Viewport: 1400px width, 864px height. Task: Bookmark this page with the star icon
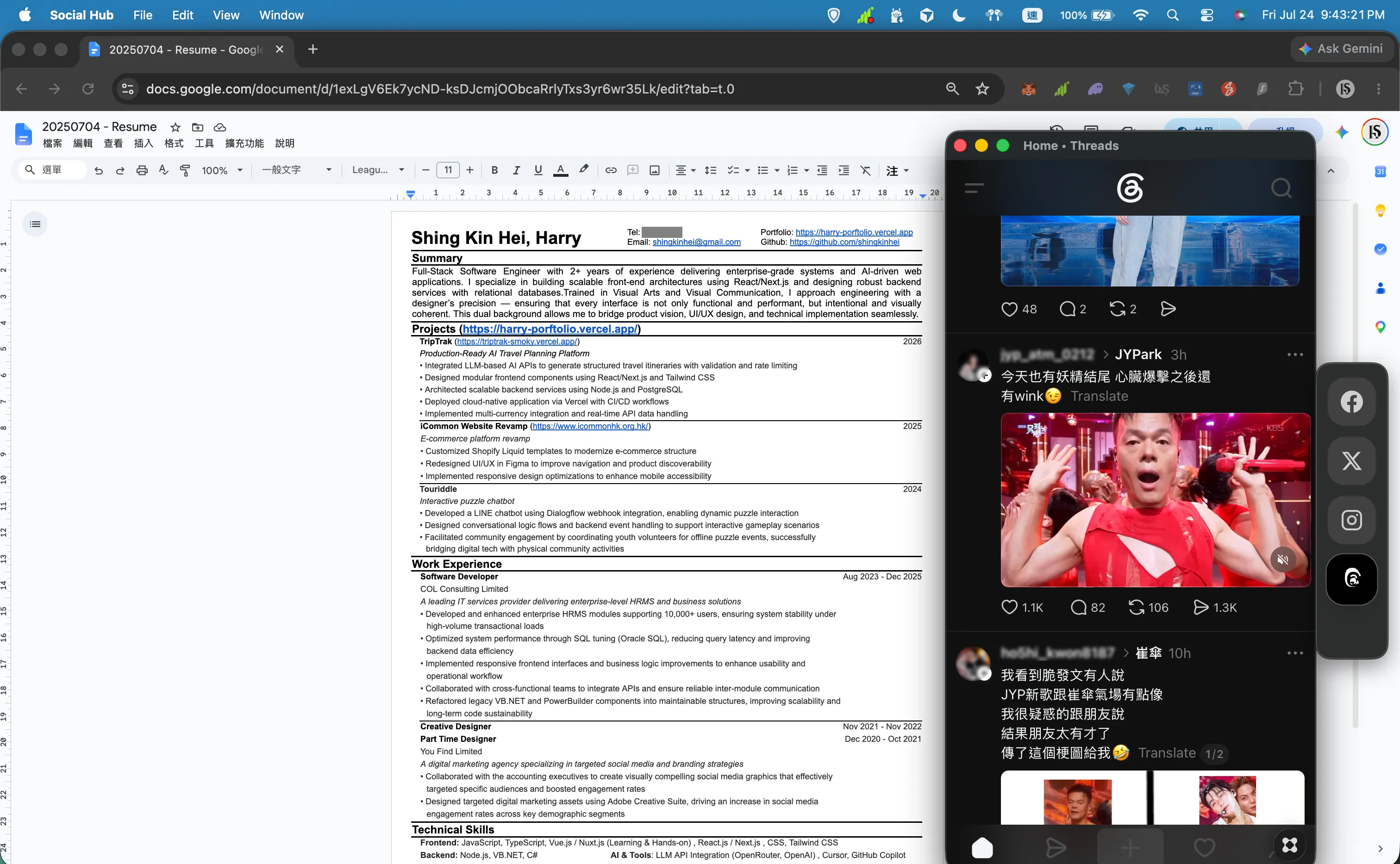[x=982, y=88]
